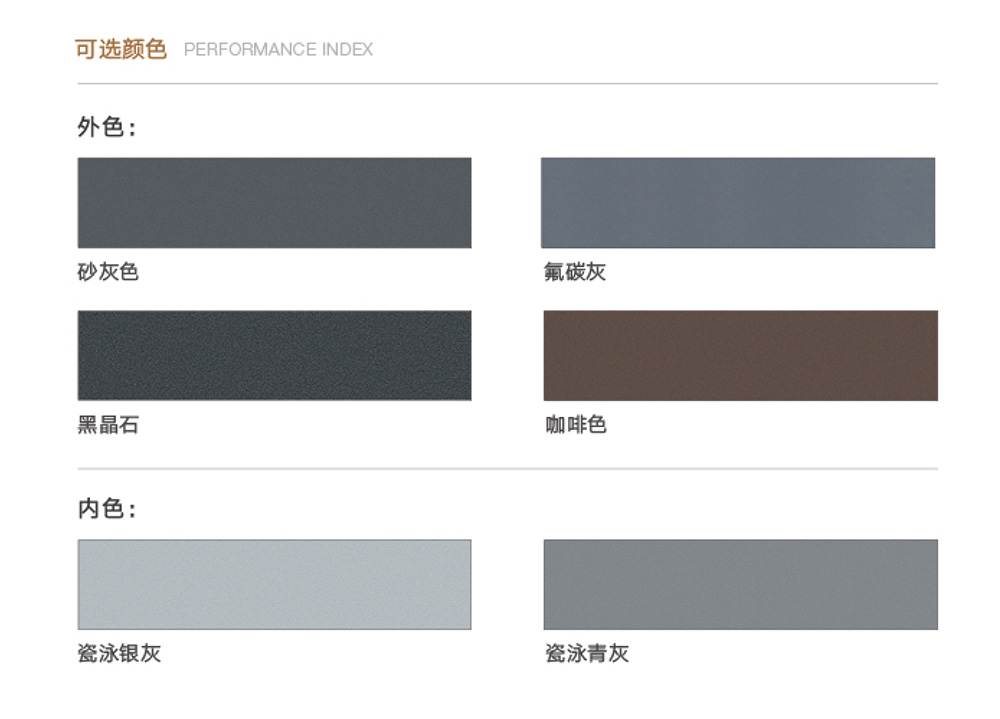Click the 砂灰色 text label
The width and height of the screenshot is (1000, 719).
108,272
